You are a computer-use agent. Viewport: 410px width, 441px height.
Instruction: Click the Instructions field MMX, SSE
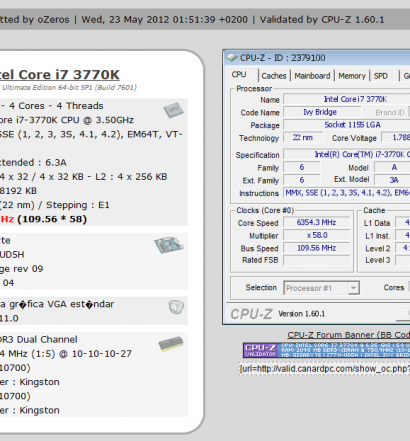click(x=347, y=193)
